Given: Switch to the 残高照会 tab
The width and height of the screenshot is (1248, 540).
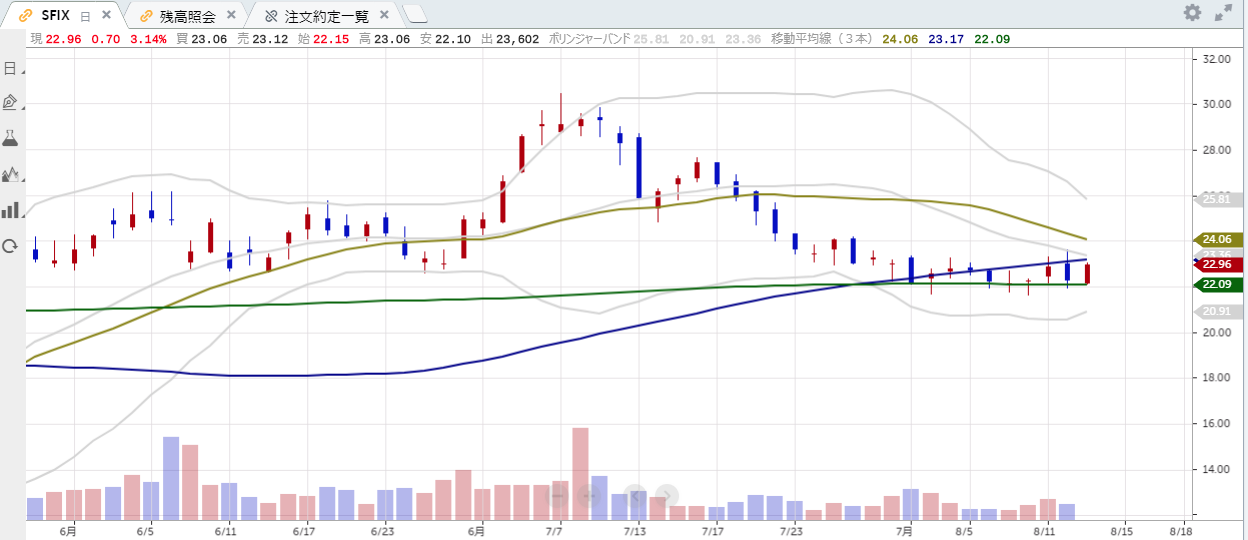Looking at the screenshot, I should [187, 16].
